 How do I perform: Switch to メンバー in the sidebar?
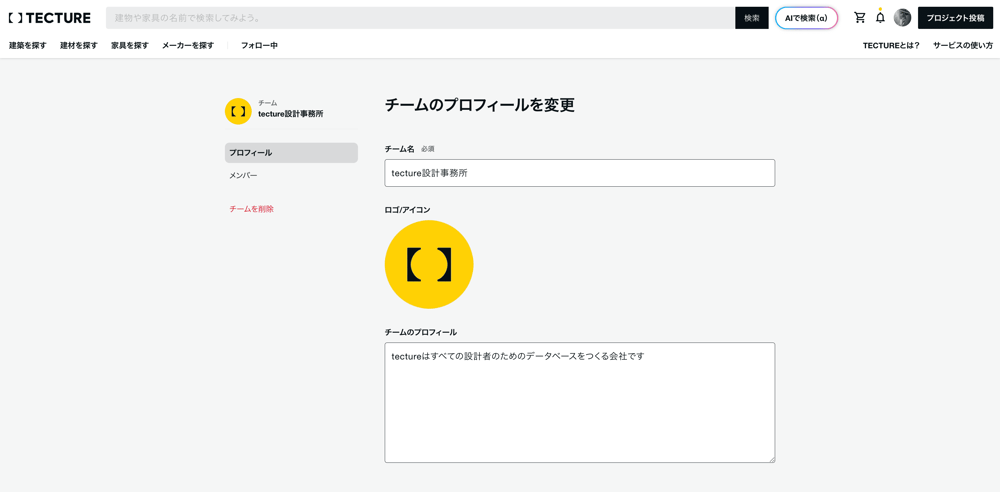pos(243,176)
